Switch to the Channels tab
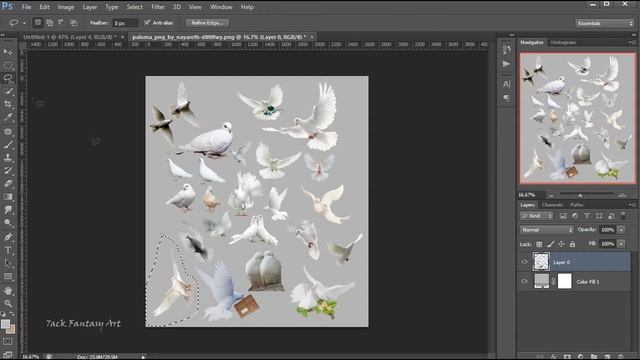640x360 pixels. 552,205
